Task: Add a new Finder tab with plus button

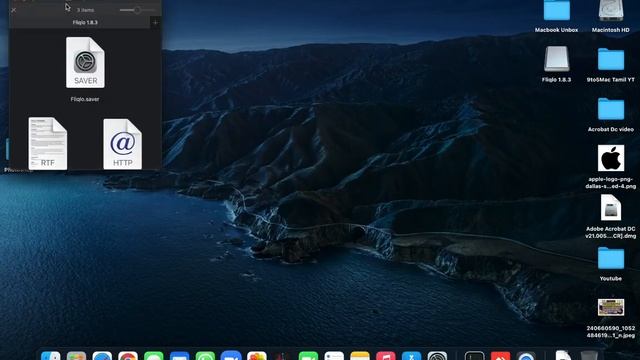Action: [155, 22]
